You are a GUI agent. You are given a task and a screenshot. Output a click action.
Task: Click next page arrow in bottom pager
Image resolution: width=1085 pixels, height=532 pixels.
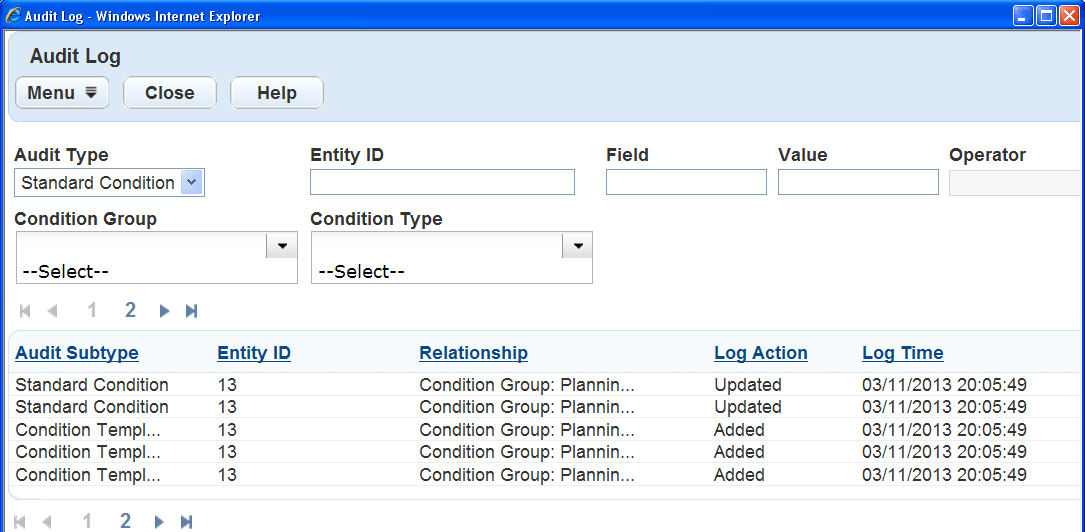coord(159,522)
